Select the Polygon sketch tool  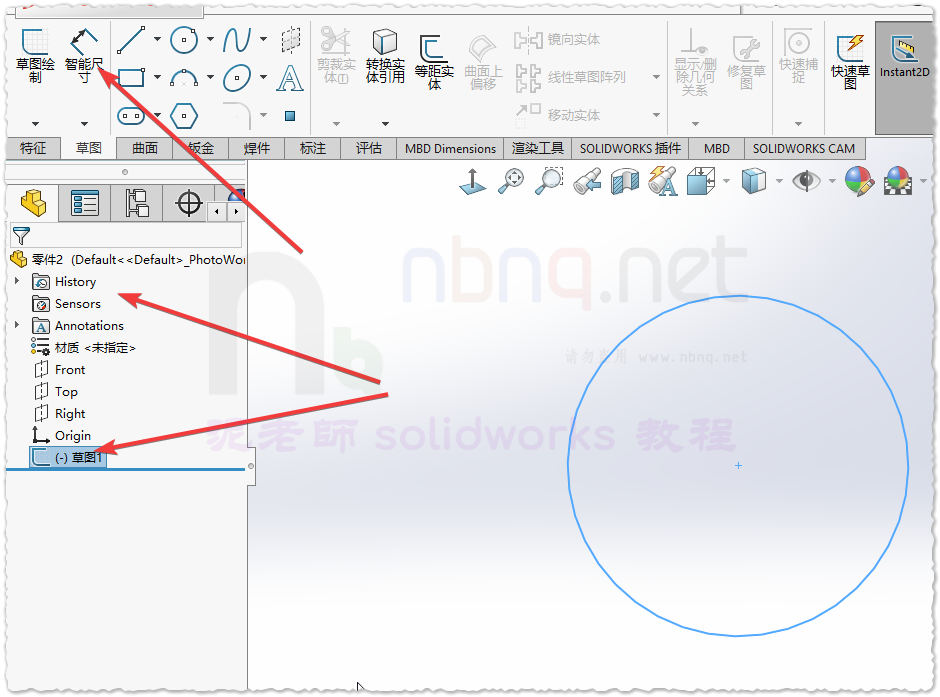pyautogui.click(x=184, y=116)
